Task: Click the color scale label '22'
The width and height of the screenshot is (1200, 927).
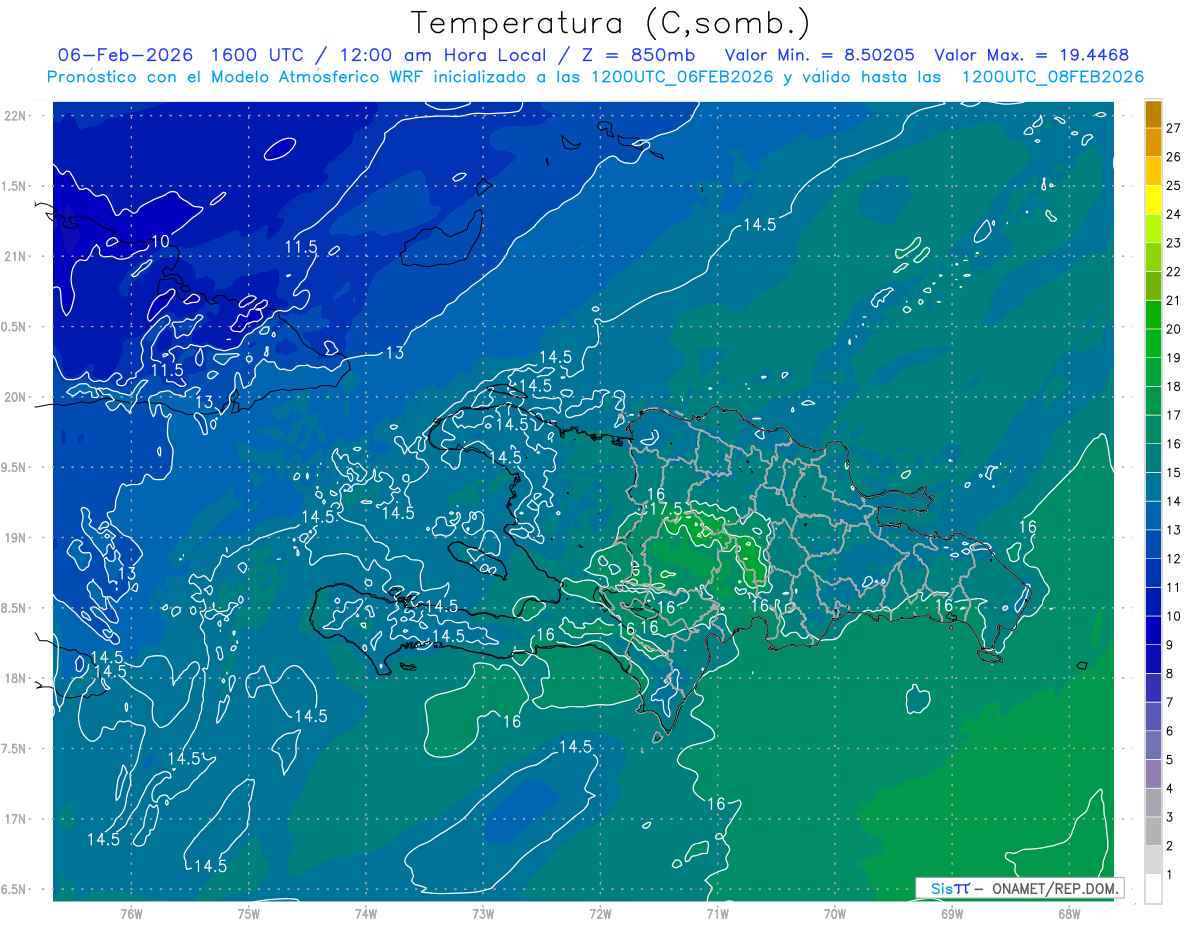Action: pos(1174,272)
